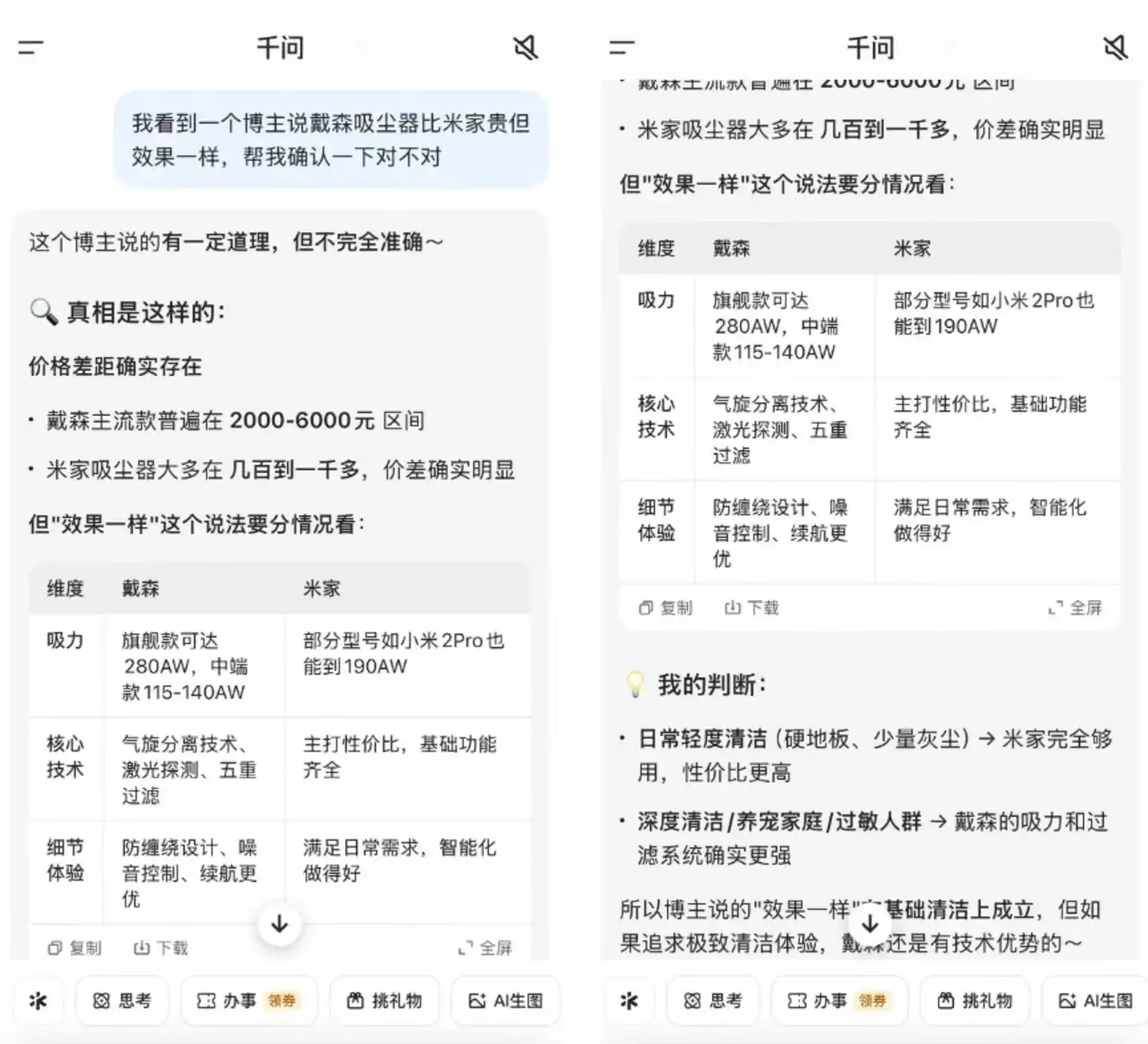Jump to bottom with right down-arrow button

pyautogui.click(x=870, y=924)
